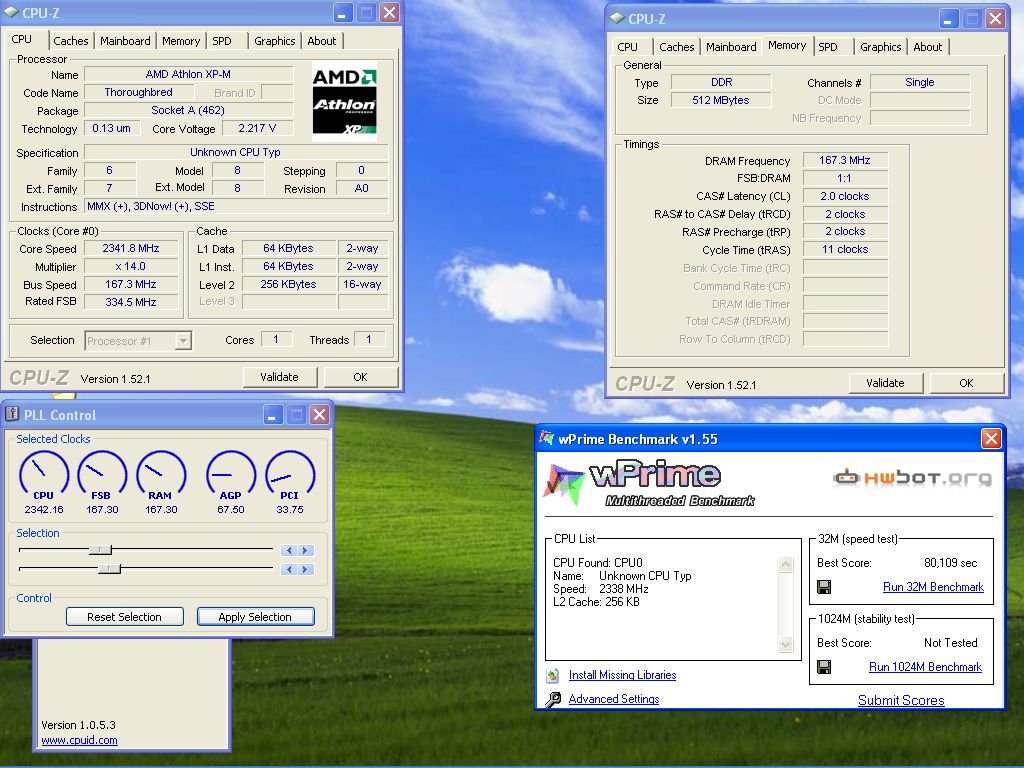The height and width of the screenshot is (768, 1024).
Task: Click the Core Voltage value 2.217 V
Action: (257, 128)
